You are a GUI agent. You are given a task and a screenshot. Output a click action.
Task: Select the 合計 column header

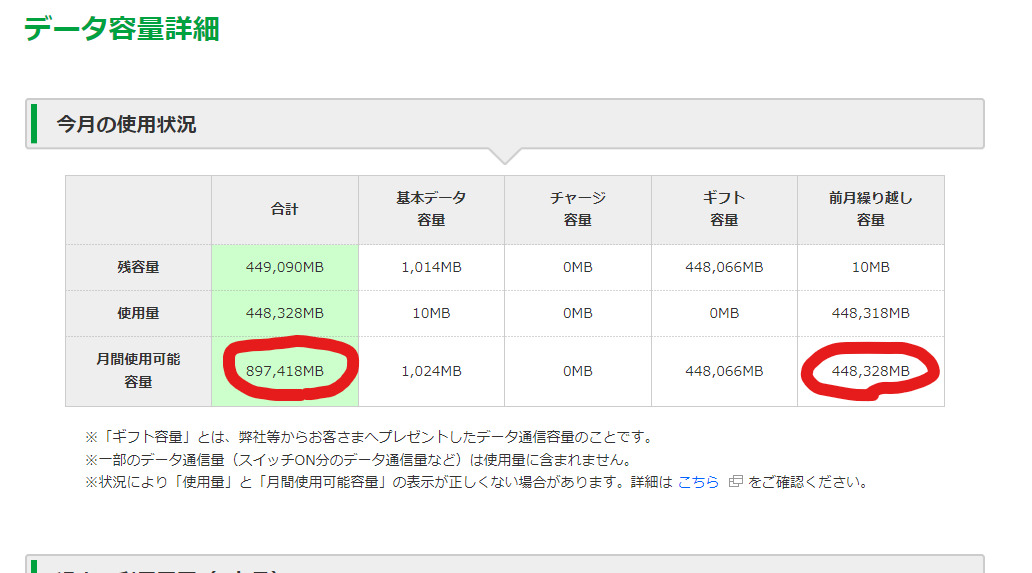(284, 210)
